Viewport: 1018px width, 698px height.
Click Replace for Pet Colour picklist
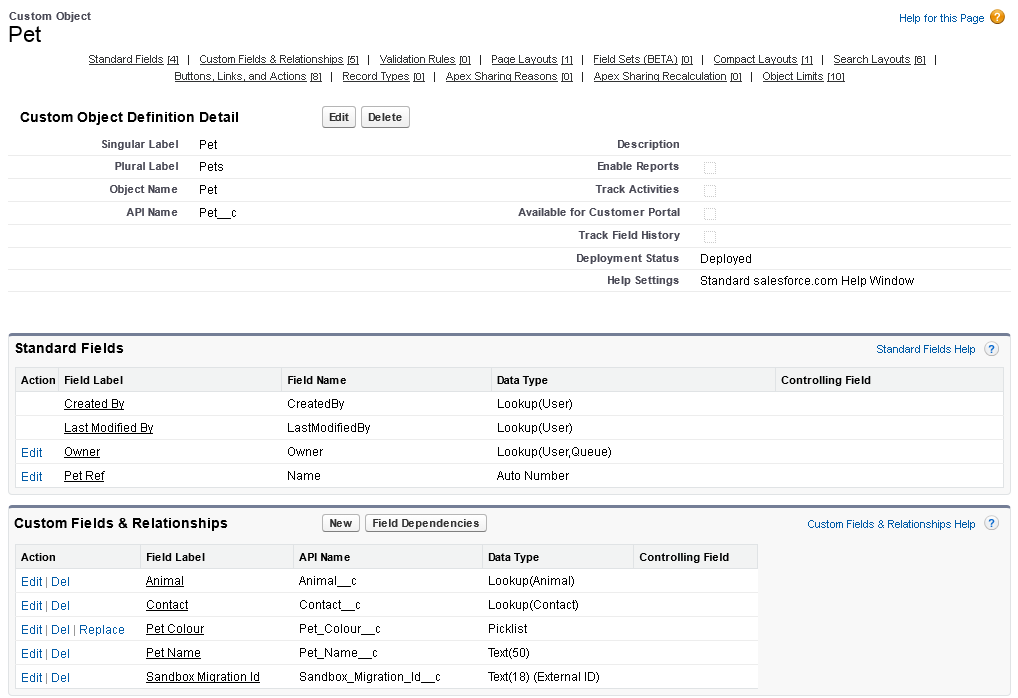coord(102,630)
